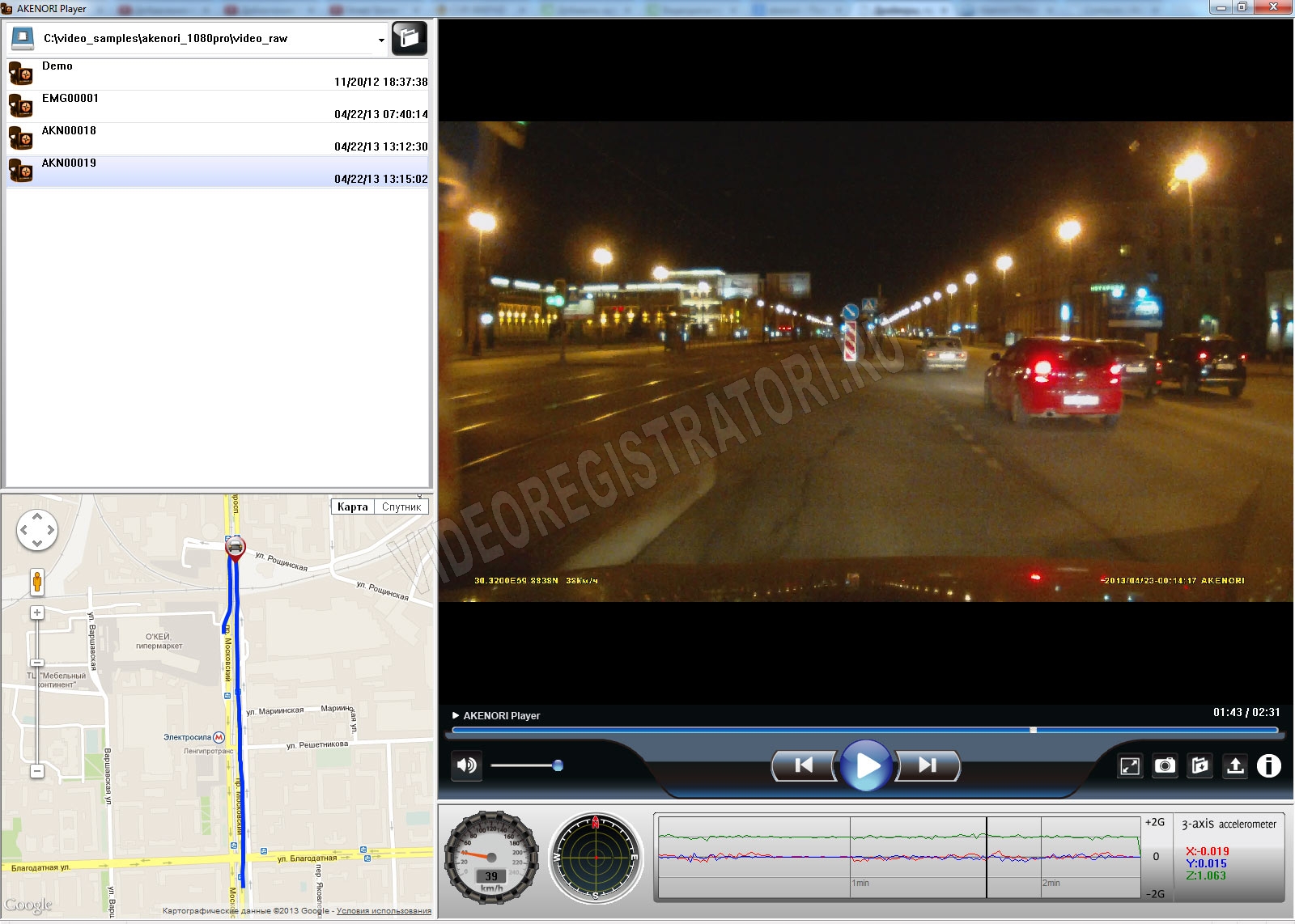
Task: Click the accelerometer graph at 1min mark
Action: (851, 858)
